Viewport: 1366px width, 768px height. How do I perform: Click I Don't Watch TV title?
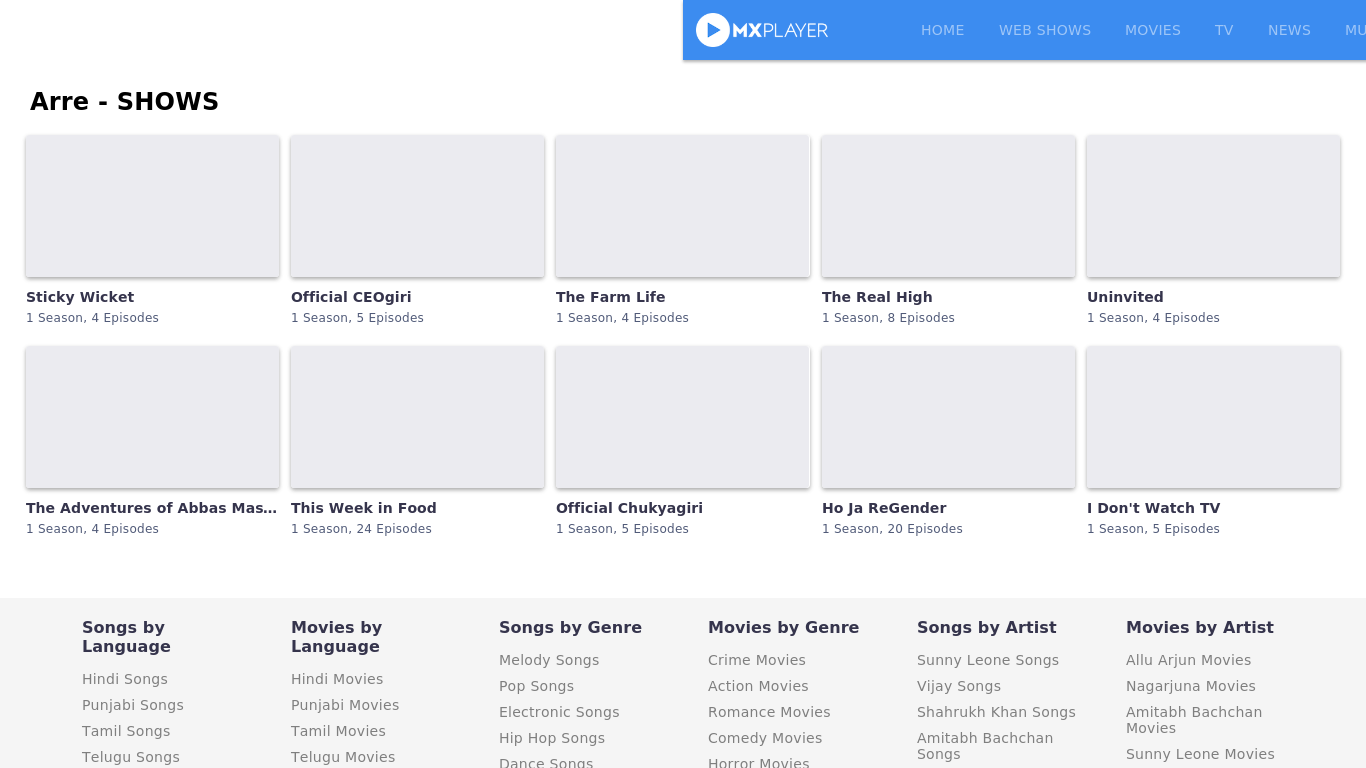[1153, 508]
